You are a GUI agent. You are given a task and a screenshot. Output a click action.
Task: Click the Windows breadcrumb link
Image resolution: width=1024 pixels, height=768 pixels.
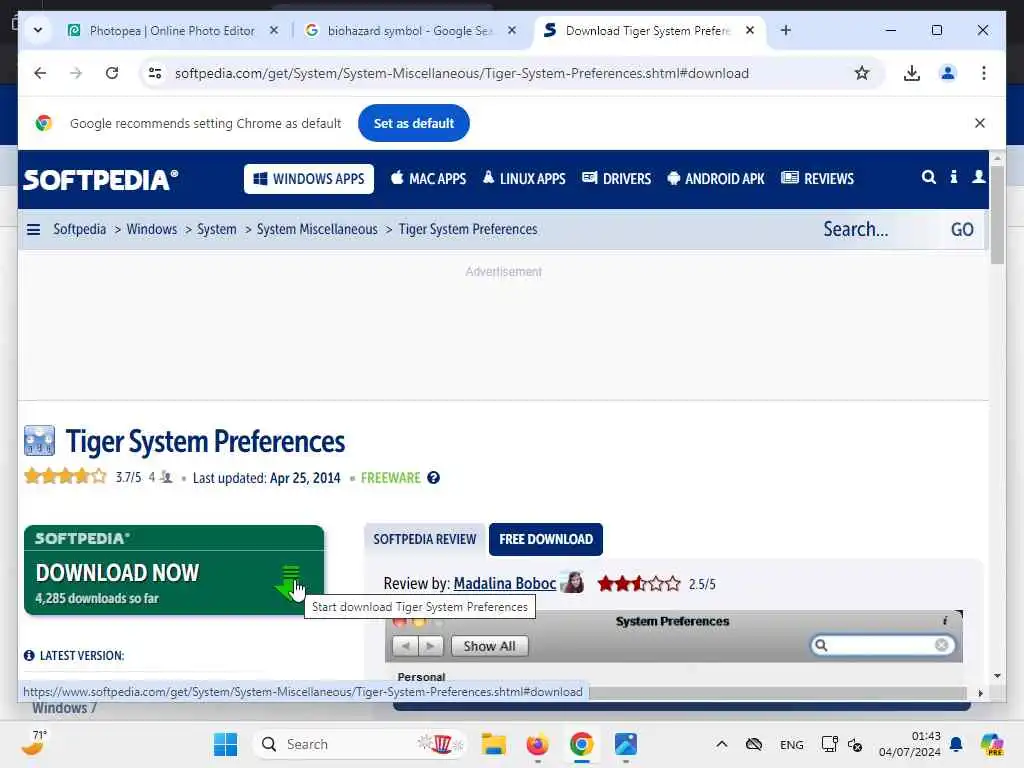pyautogui.click(x=152, y=229)
